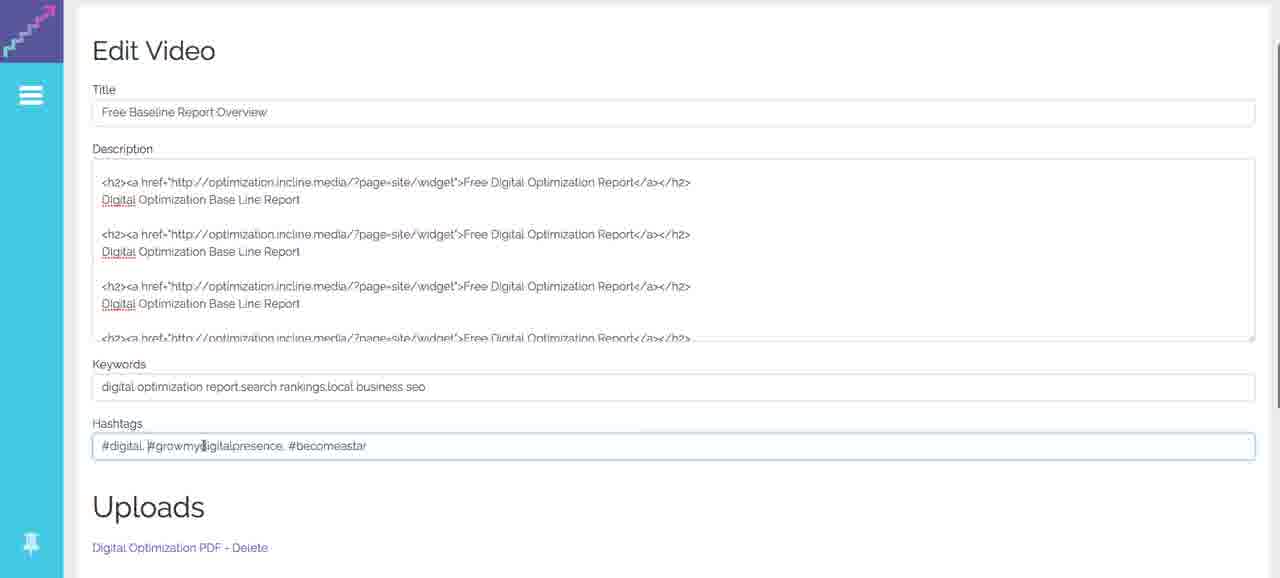The image size is (1280, 578).
Task: Click the Keywords label
Action: 119,364
